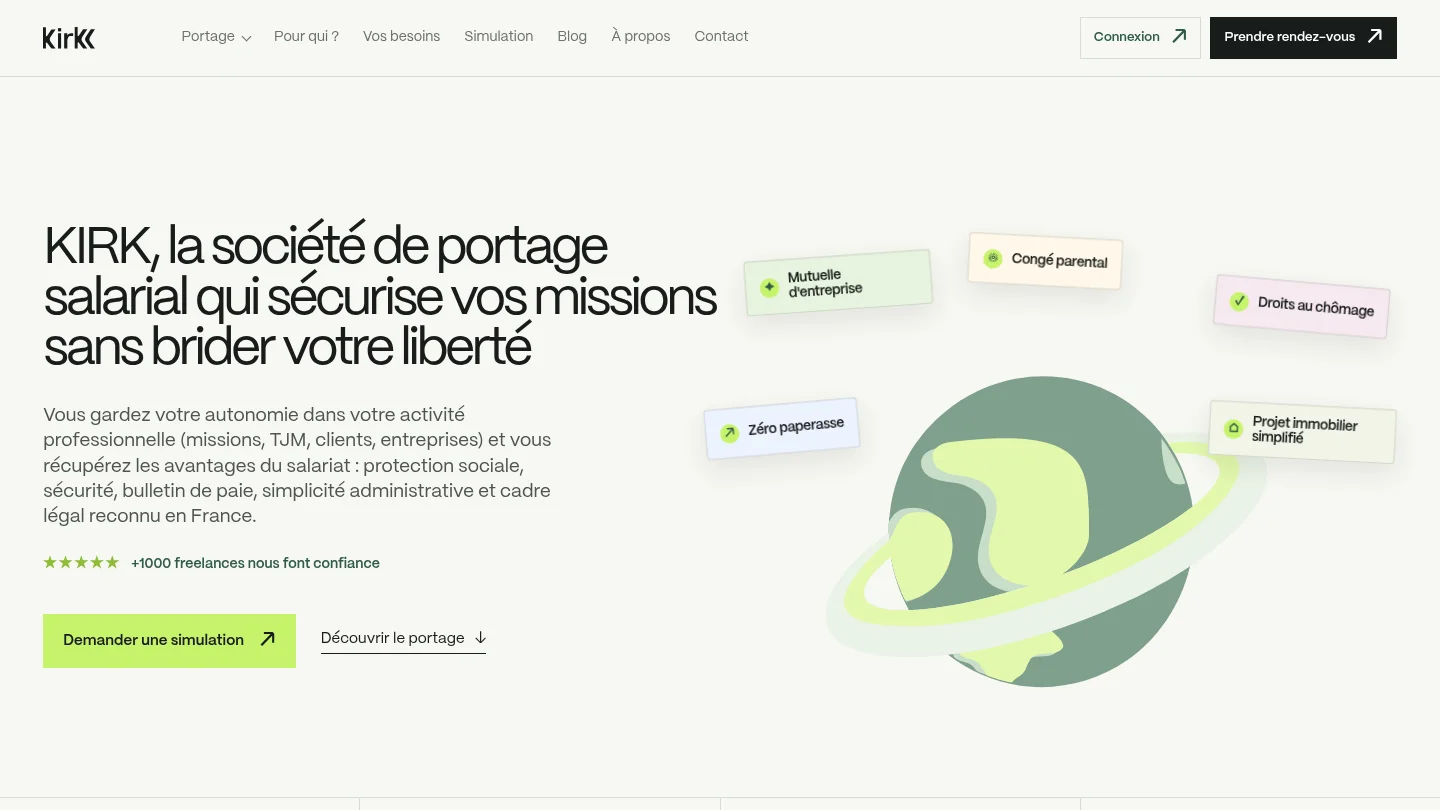
Task: Click the arrow icon on the Connexion button
Action: pyautogui.click(x=1179, y=36)
